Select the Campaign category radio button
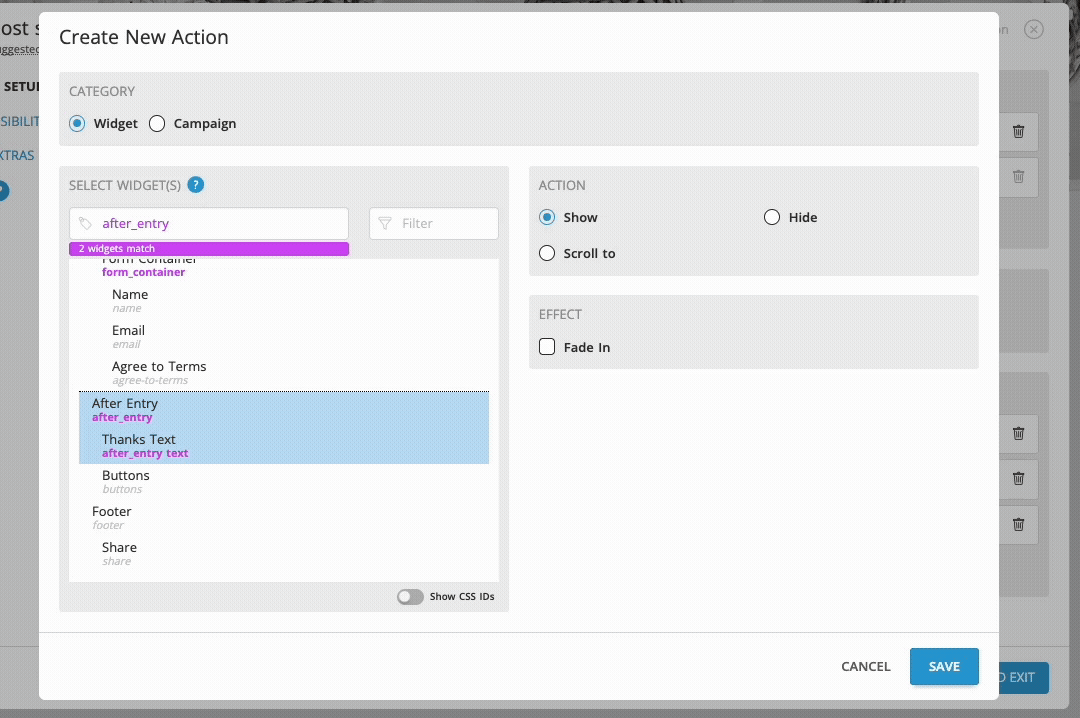 tap(157, 123)
